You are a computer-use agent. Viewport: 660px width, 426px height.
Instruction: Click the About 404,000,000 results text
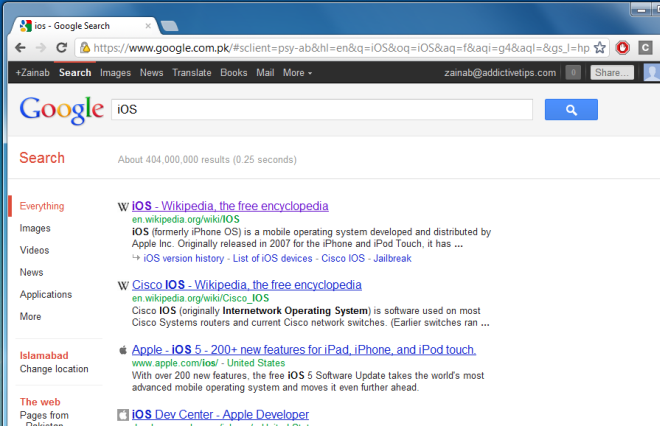[207, 160]
